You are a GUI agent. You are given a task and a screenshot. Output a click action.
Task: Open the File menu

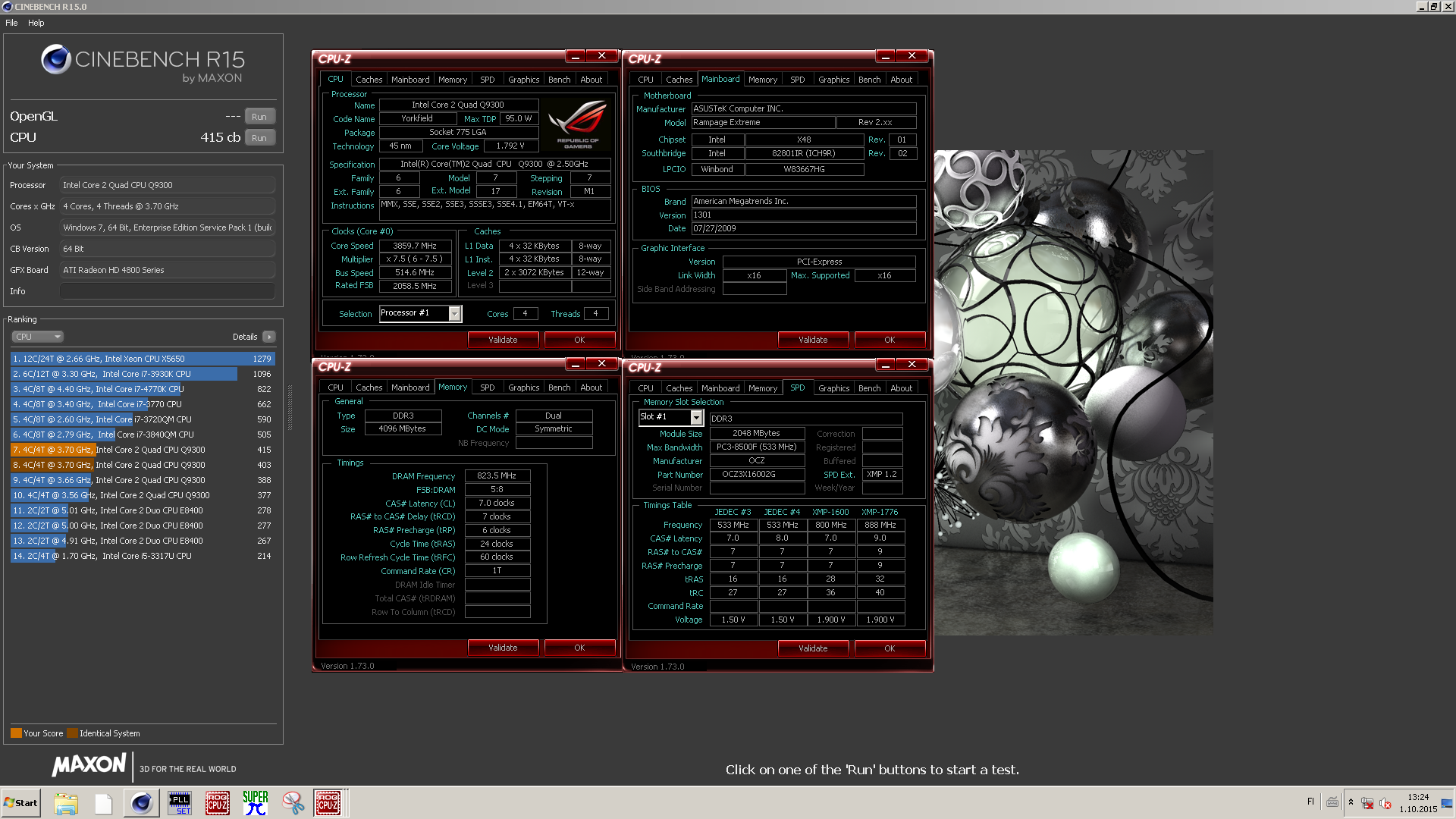tap(11, 23)
